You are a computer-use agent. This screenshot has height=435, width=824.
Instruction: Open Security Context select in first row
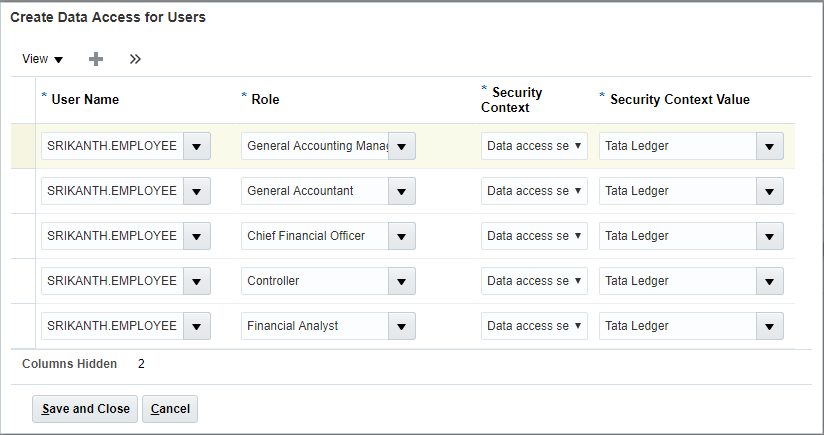coord(534,146)
